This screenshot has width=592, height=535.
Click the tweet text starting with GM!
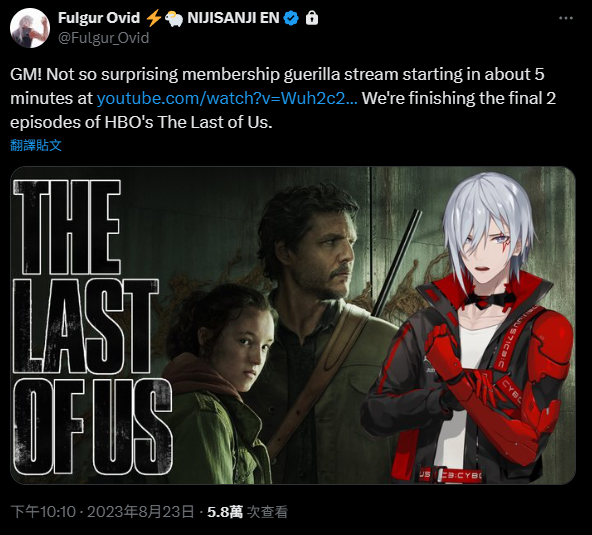(x=283, y=98)
